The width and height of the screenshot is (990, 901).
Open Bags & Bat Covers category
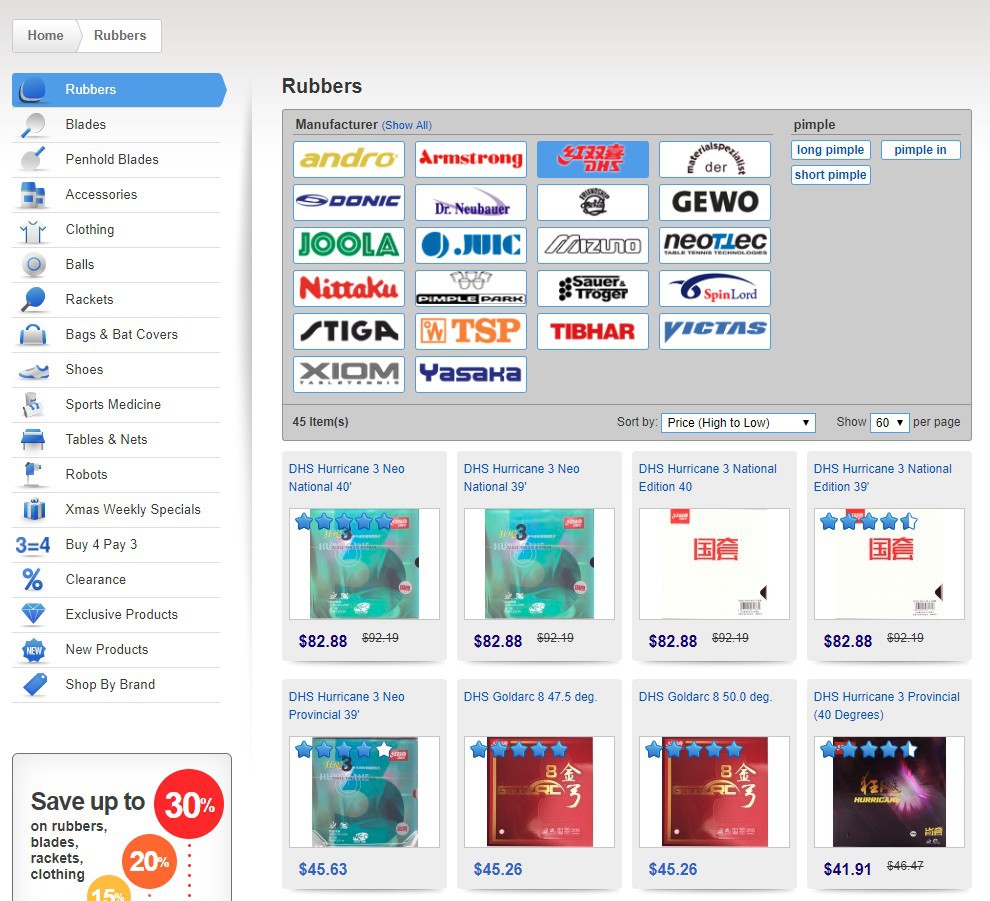116,335
